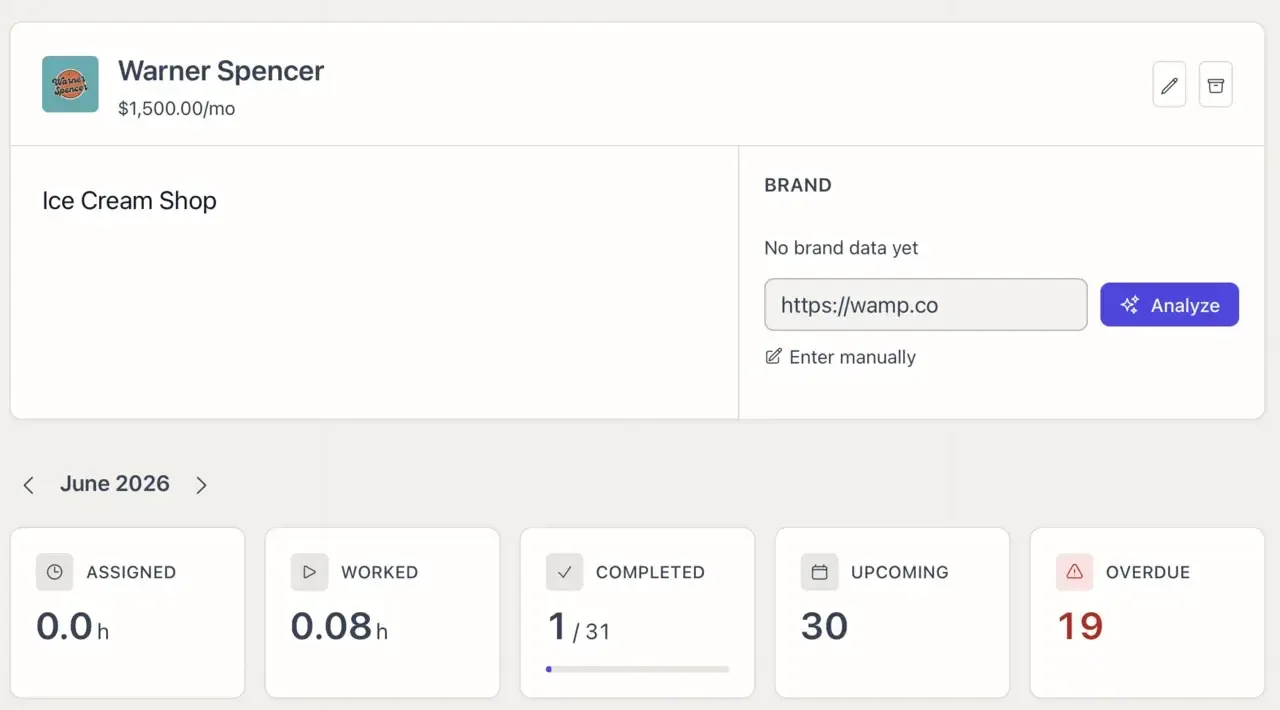The image size is (1280, 710).
Task: Click the $1,500.00/mo retainer text
Action: point(177,108)
